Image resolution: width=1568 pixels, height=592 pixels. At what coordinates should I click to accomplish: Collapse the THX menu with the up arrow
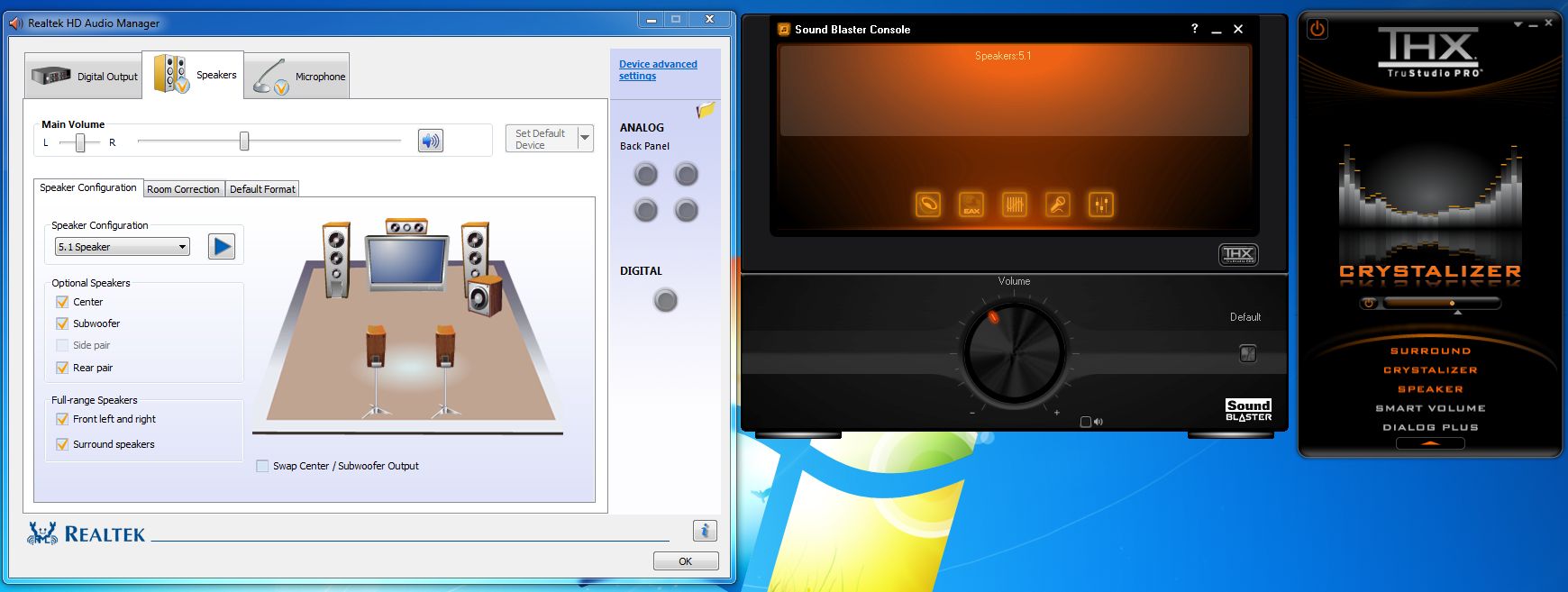[1430, 443]
